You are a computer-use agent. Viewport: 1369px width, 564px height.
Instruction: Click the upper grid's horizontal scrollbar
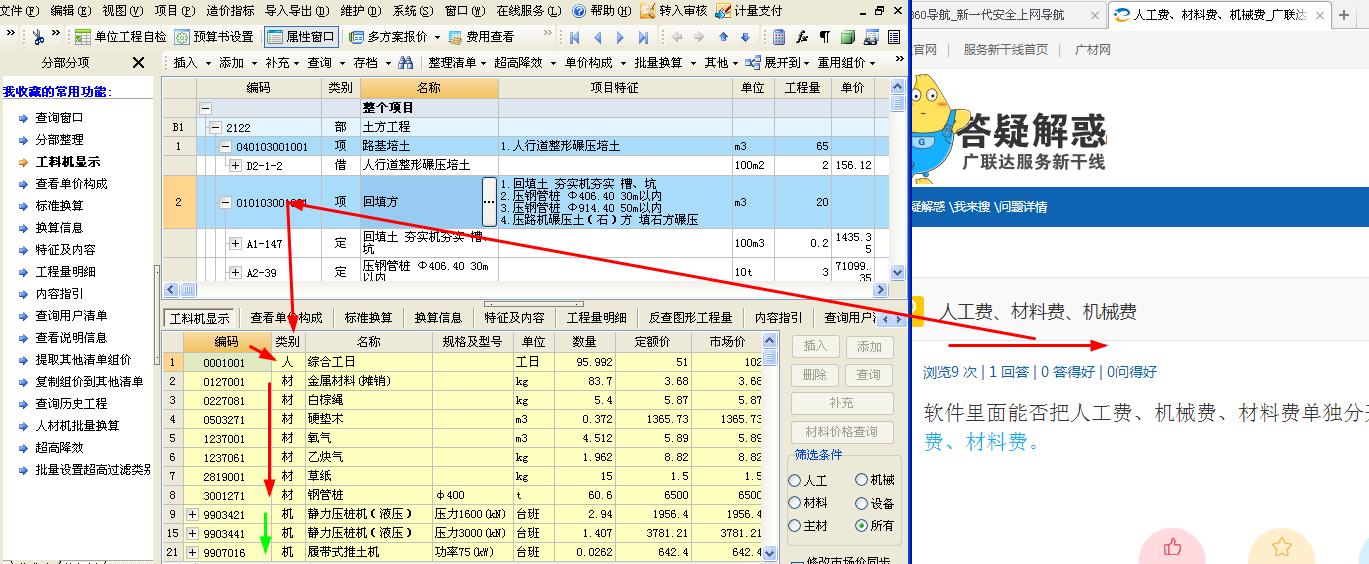[x=526, y=290]
